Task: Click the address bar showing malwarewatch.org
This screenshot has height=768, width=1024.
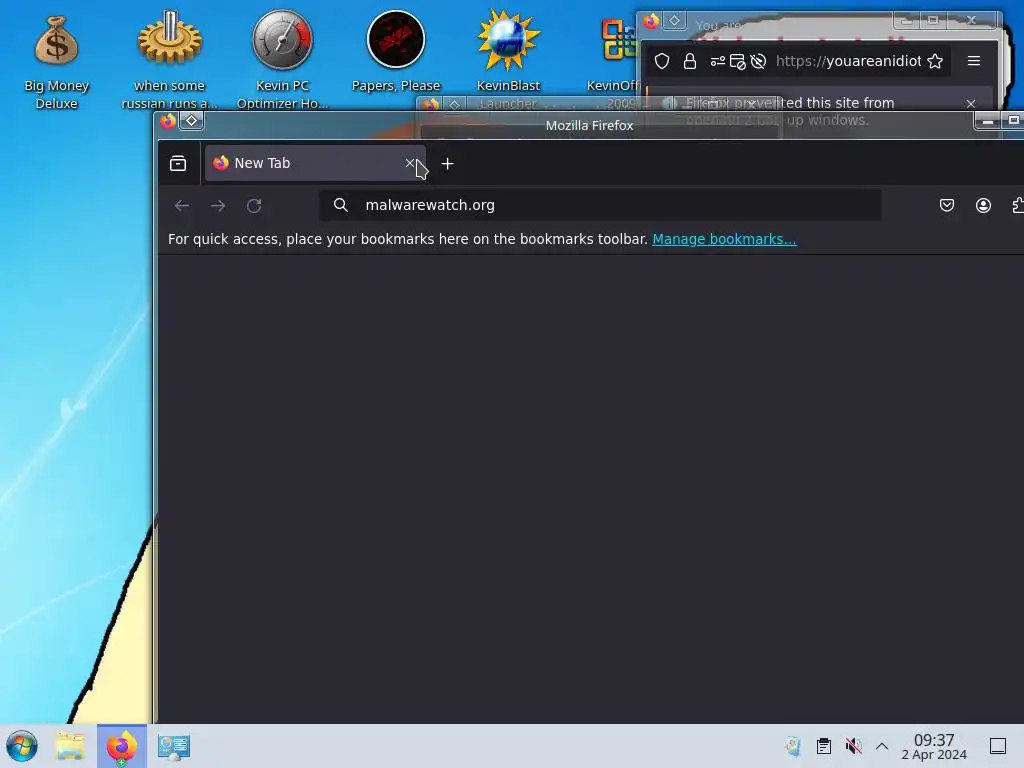Action: point(600,205)
